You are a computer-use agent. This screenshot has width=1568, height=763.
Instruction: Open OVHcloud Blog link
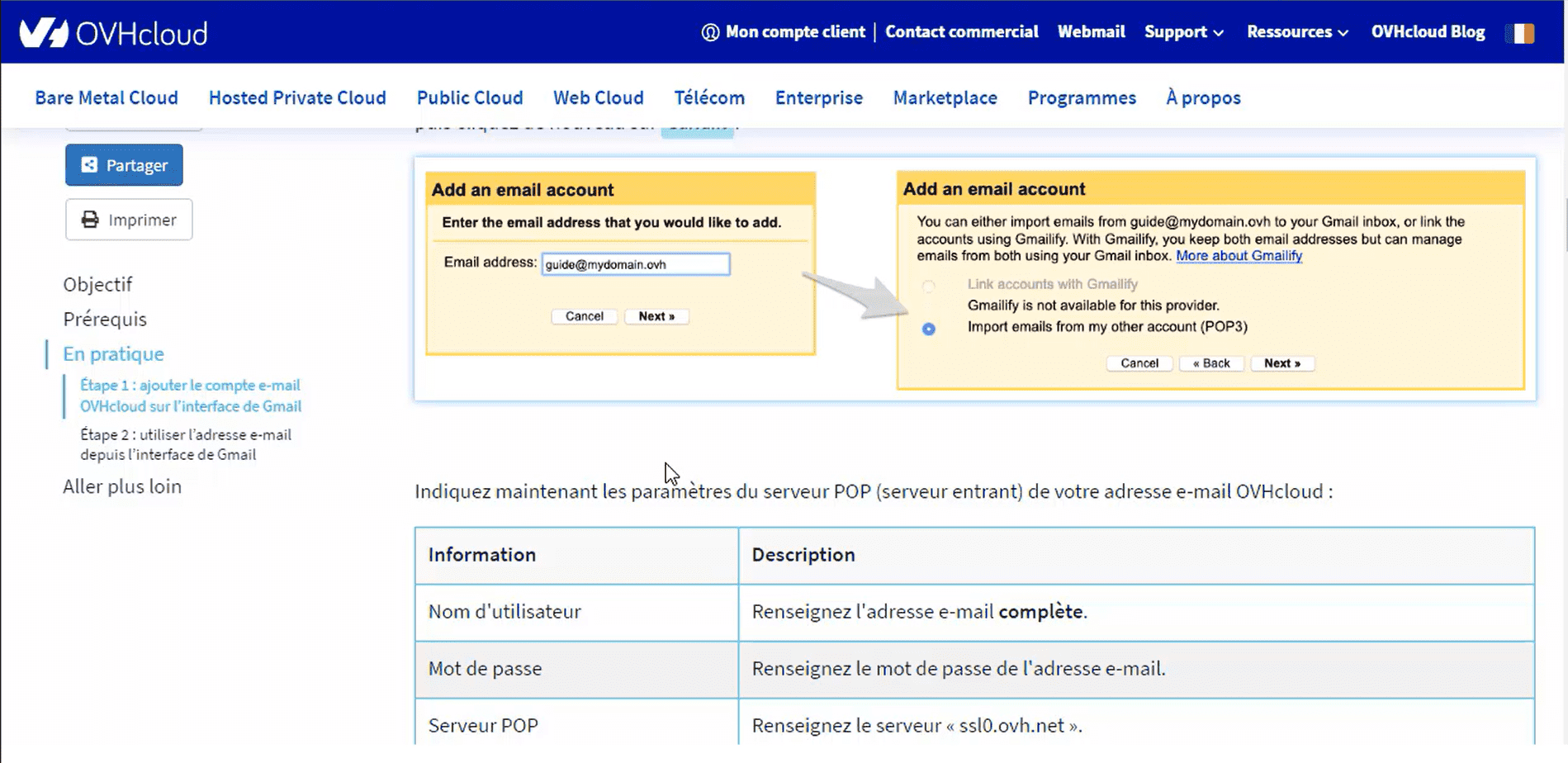[1428, 31]
